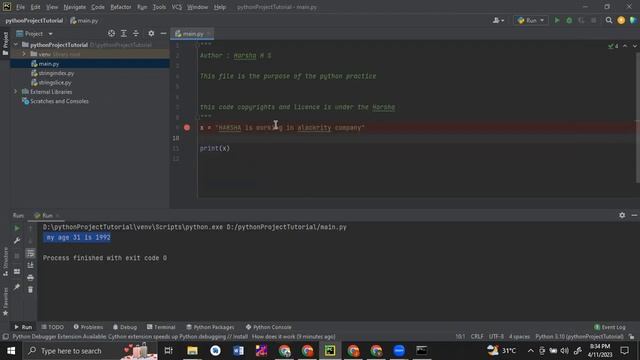Clear the Run console with trash icon
The width and height of the screenshot is (640, 360).
pyautogui.click(x=30, y=290)
